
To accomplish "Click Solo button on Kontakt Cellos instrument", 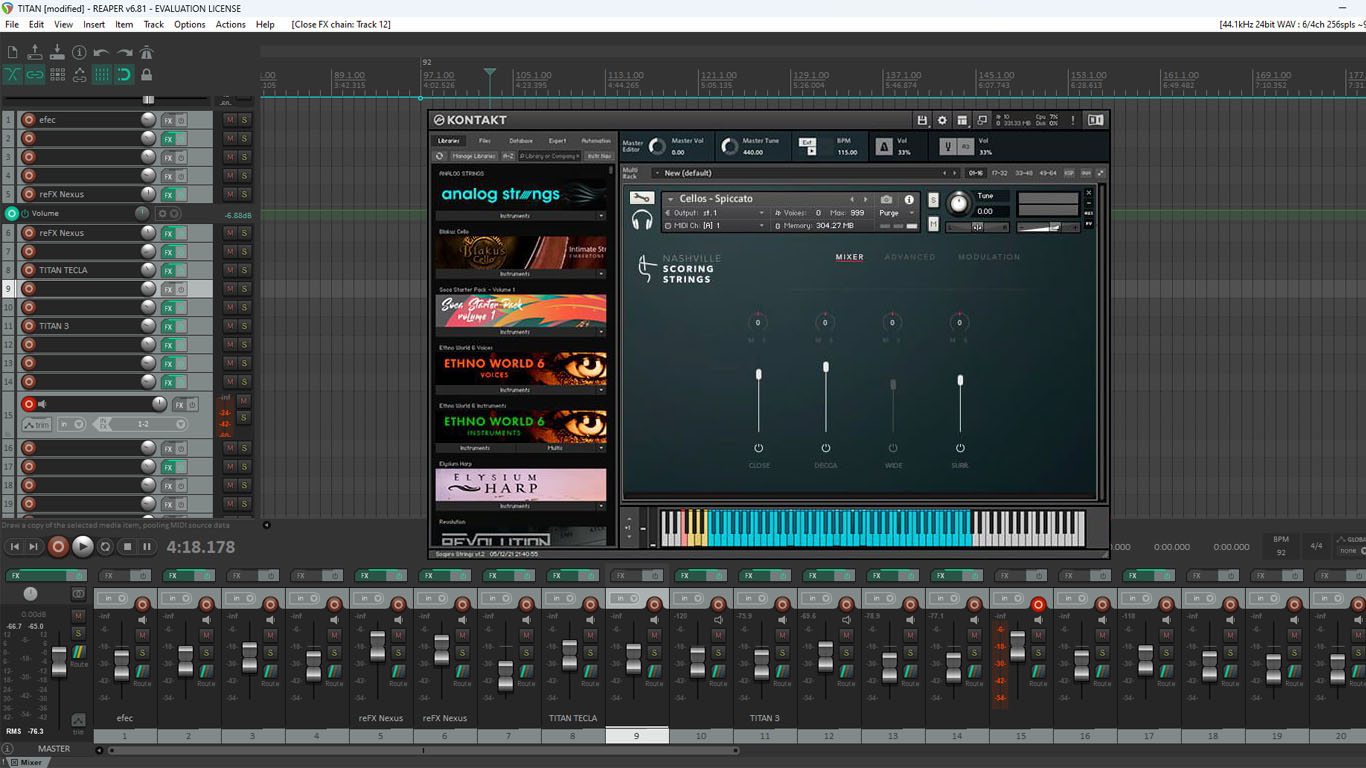I will tap(933, 200).
